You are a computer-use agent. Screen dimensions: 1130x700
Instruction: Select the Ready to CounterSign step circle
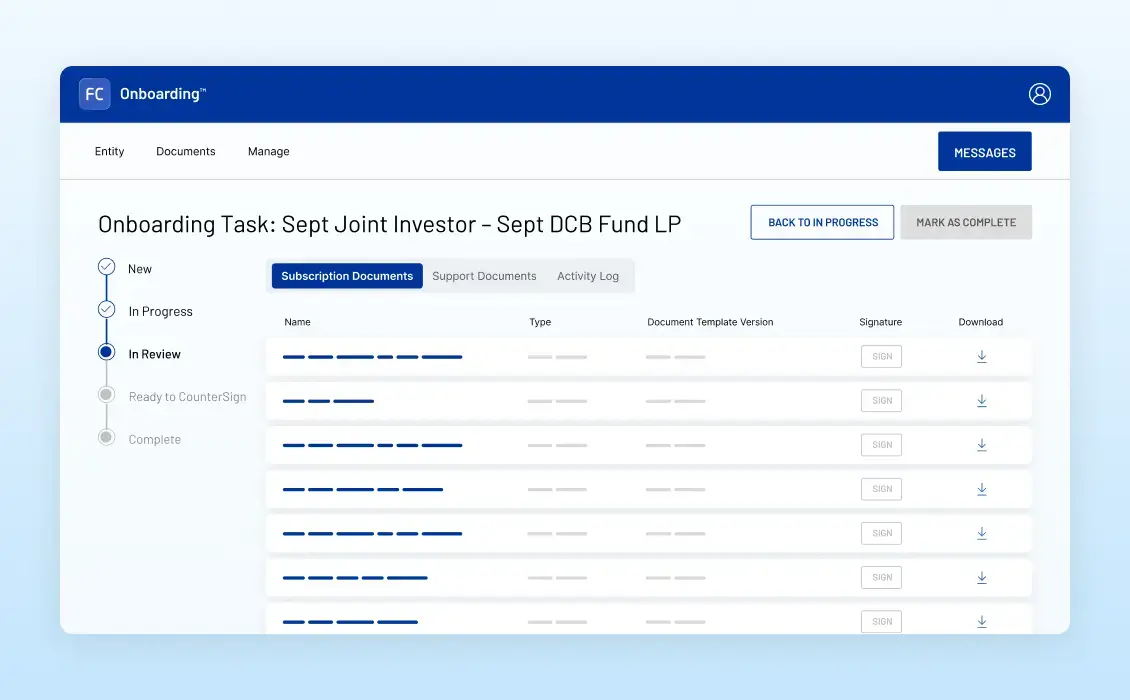pos(106,395)
